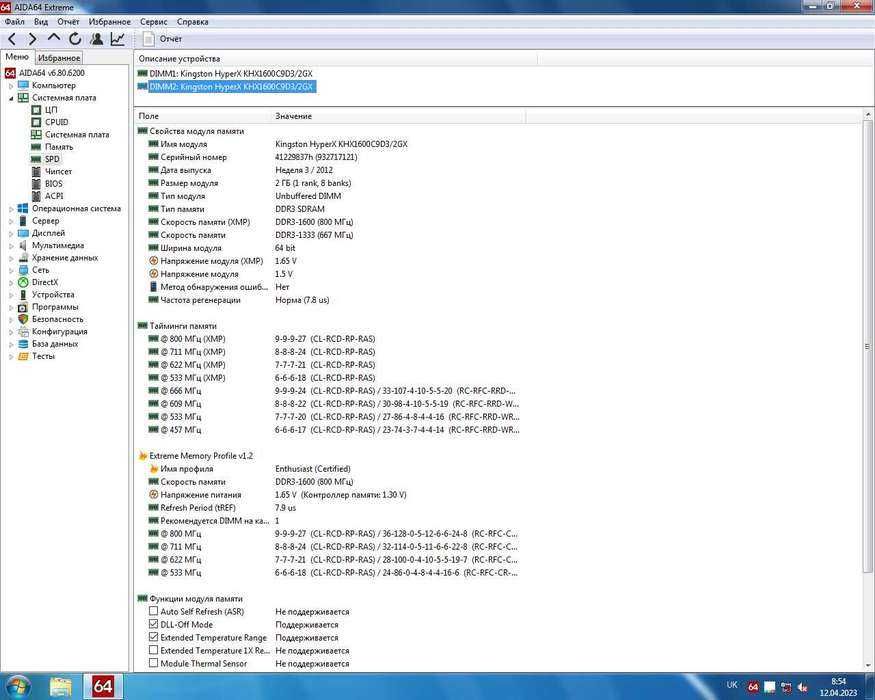Open the ACPI tree item
The image size is (875, 700).
coord(54,196)
